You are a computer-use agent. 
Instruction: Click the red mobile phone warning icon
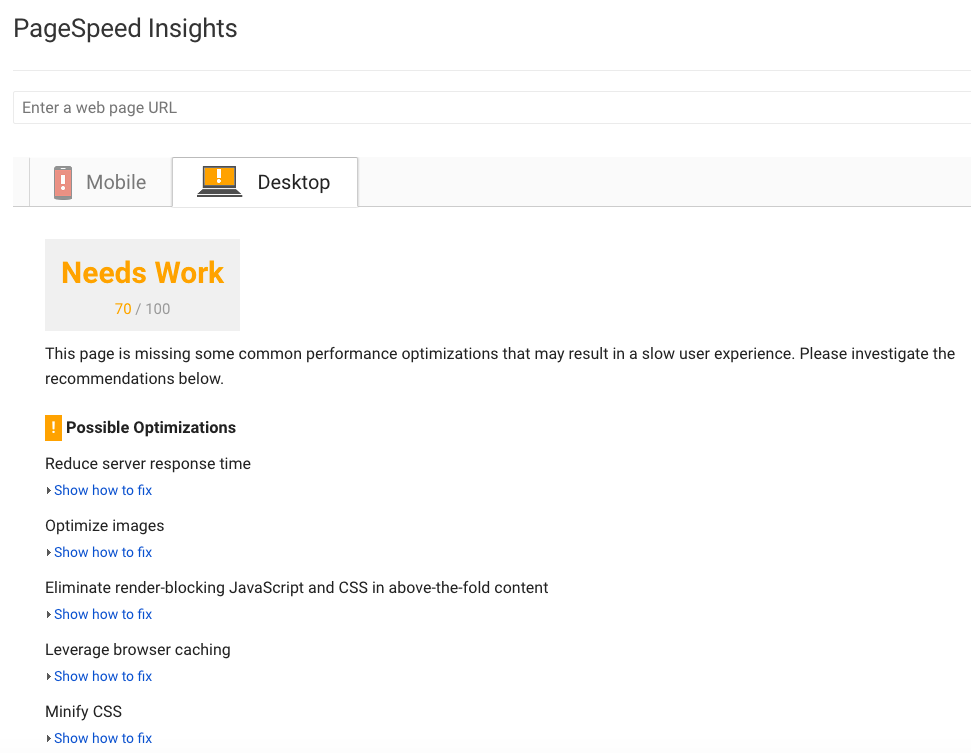[63, 183]
